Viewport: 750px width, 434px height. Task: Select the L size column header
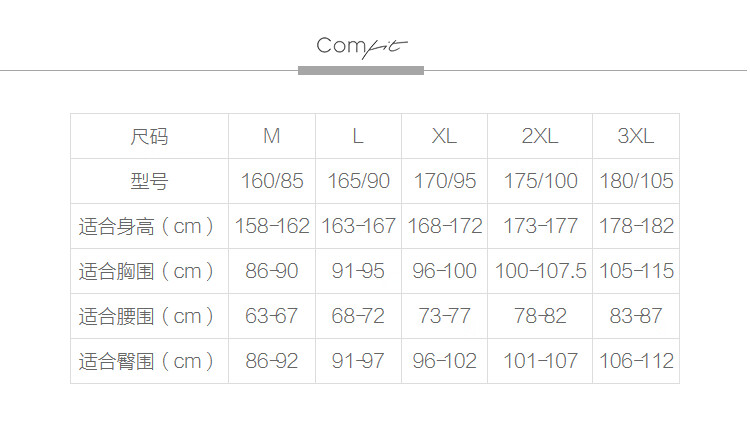point(358,136)
